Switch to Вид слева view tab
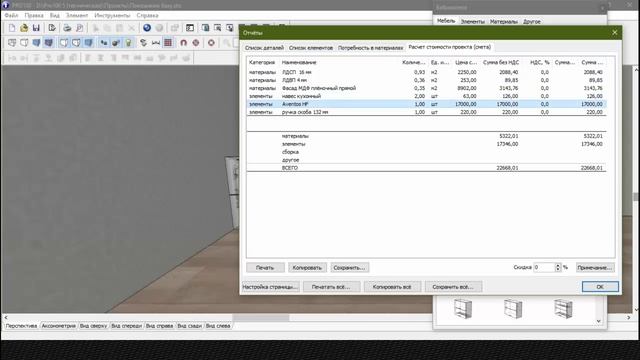Screen dimensions: 640x360 pyautogui.click(x=218, y=326)
